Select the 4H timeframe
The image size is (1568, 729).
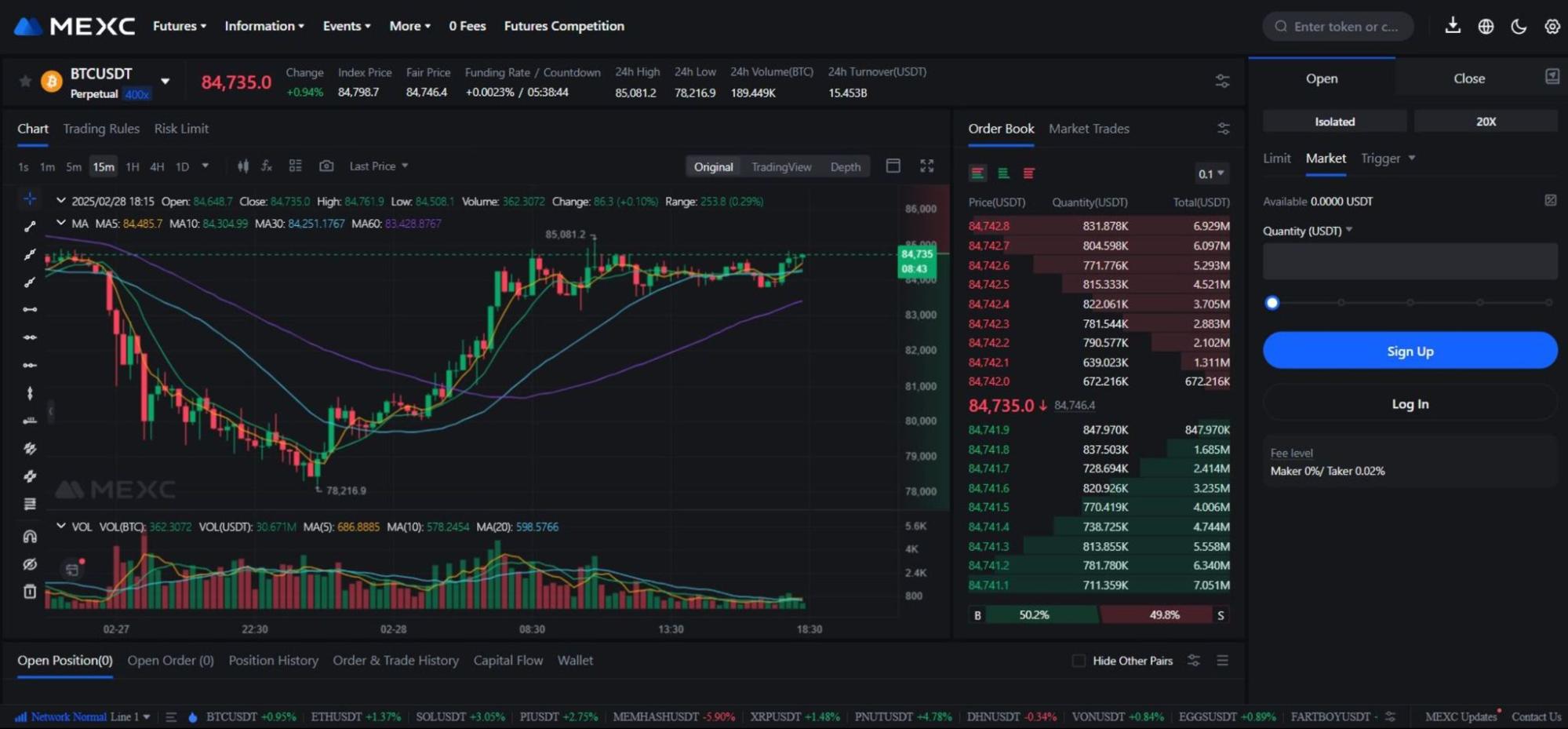(x=157, y=166)
